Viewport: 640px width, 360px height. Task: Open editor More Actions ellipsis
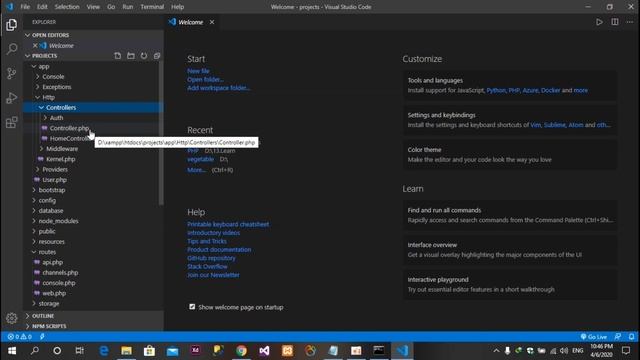630,22
